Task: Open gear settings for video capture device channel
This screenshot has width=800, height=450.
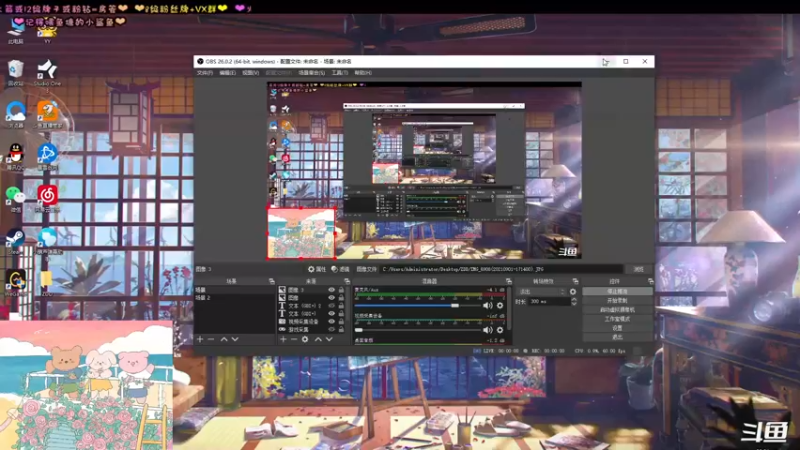Action: (x=500, y=330)
